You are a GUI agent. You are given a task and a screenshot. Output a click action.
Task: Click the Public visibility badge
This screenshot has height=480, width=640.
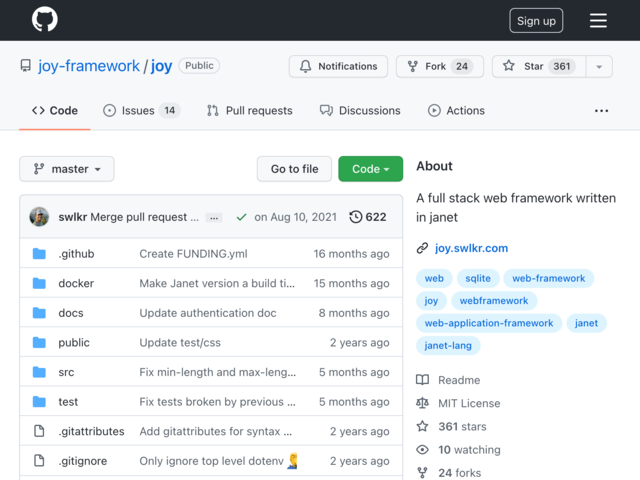pyautogui.click(x=199, y=66)
